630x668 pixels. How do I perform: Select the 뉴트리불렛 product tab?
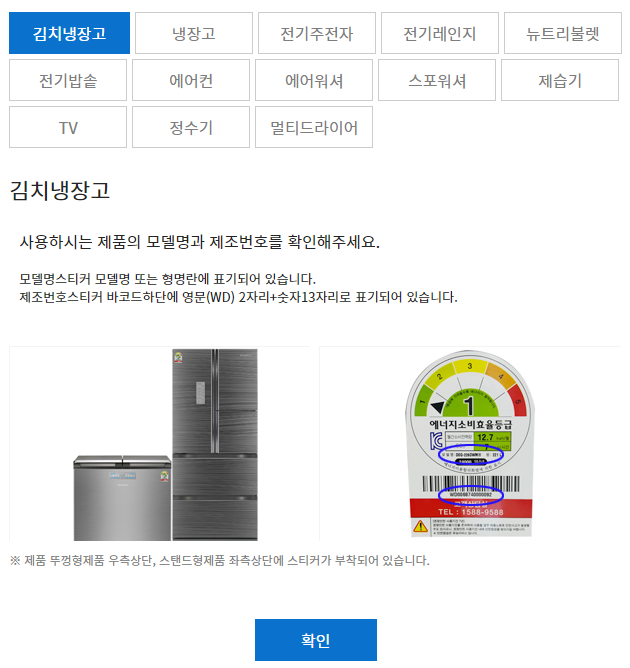(563, 33)
